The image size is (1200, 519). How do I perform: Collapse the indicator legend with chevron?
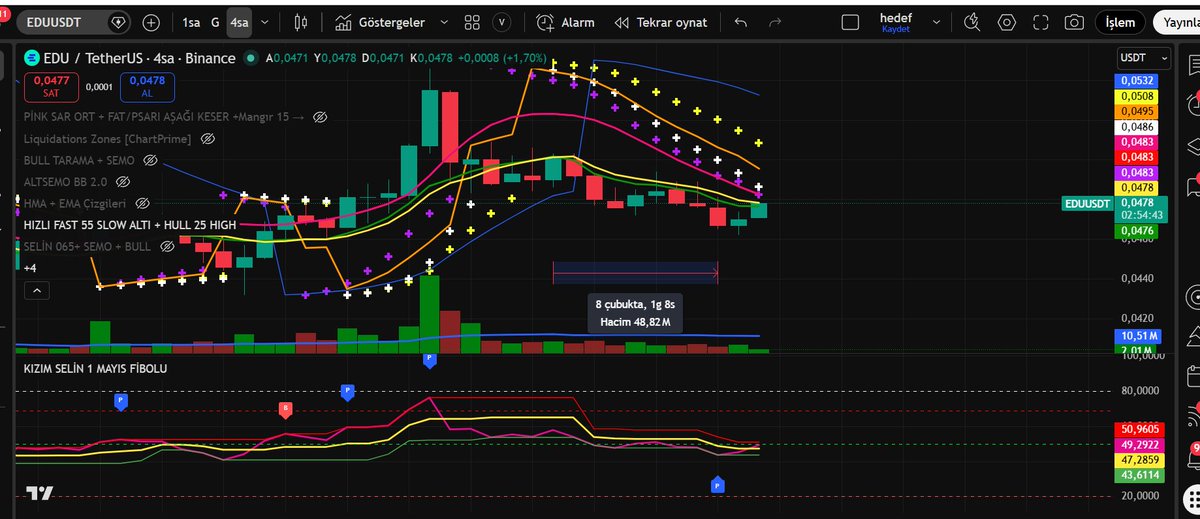(37, 290)
